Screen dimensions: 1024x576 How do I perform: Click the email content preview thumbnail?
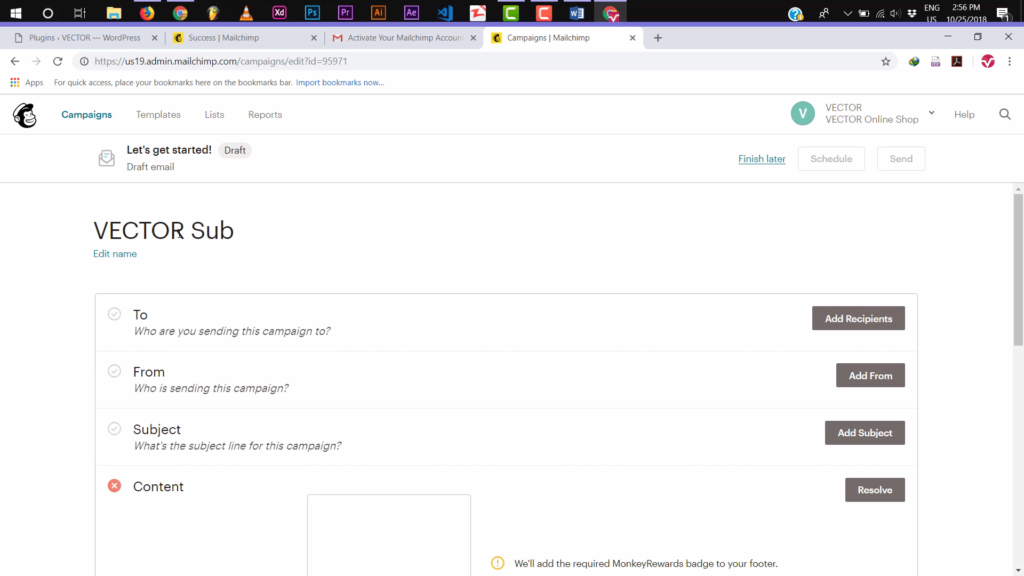point(389,535)
